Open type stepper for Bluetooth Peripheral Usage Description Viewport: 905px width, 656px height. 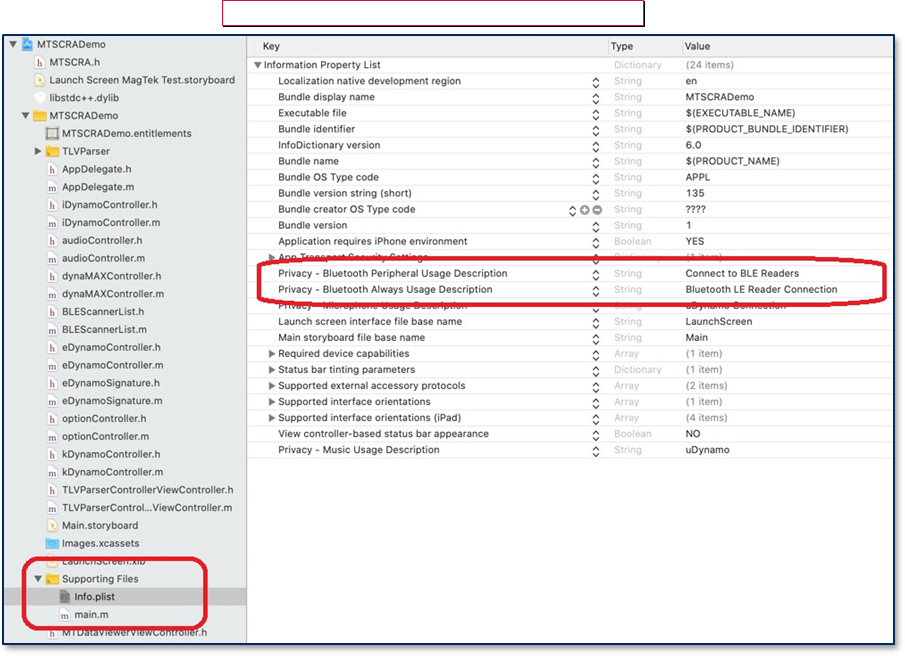pyautogui.click(x=596, y=275)
